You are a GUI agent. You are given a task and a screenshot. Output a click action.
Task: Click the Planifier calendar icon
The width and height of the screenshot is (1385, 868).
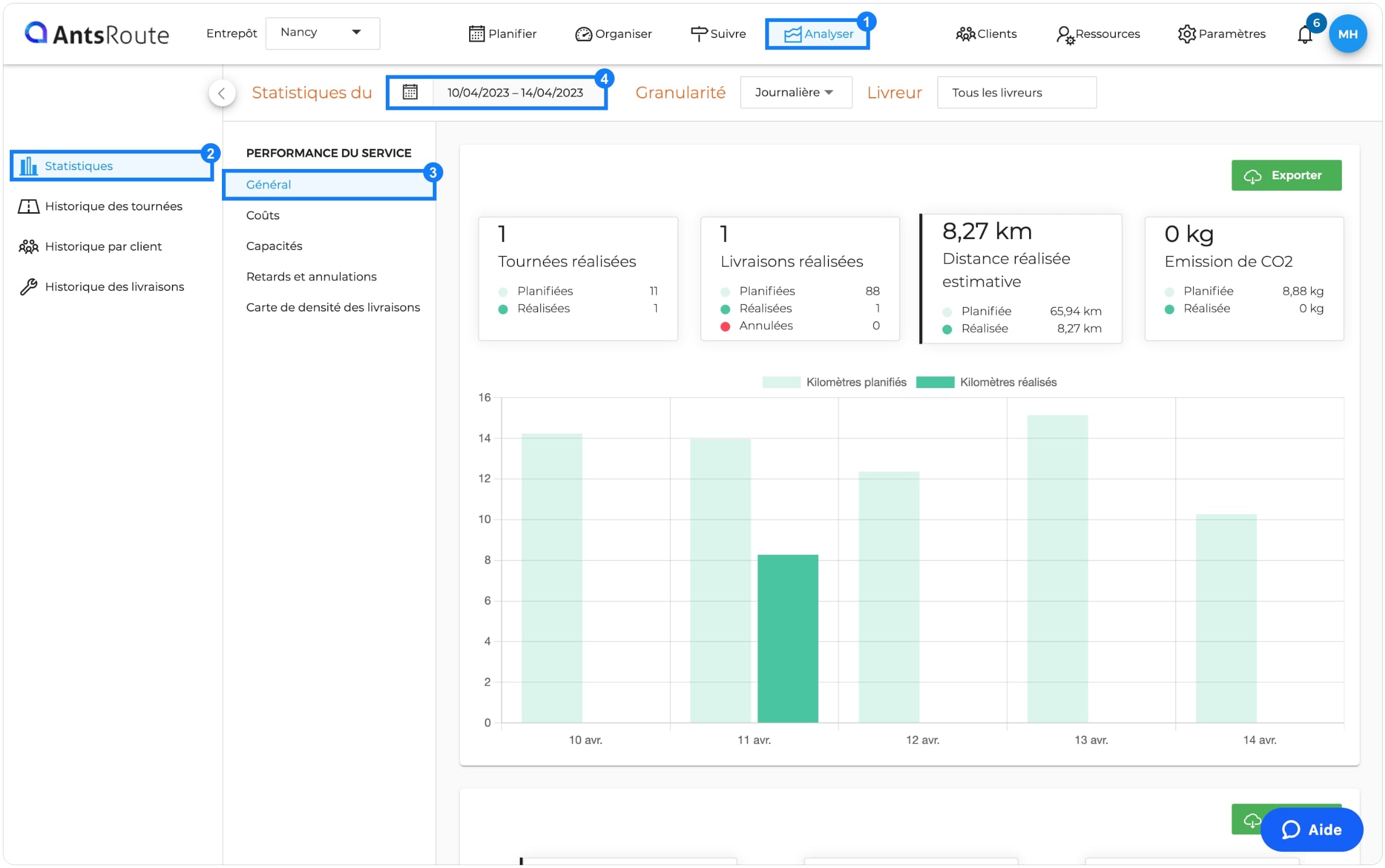pyautogui.click(x=476, y=34)
